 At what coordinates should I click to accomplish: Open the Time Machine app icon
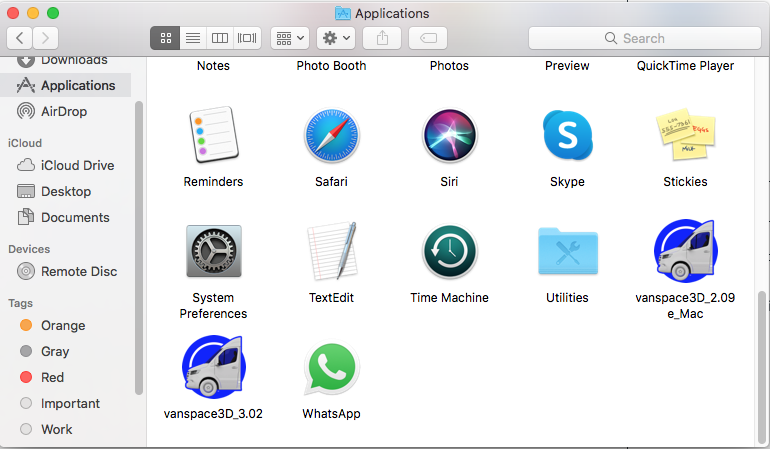449,252
